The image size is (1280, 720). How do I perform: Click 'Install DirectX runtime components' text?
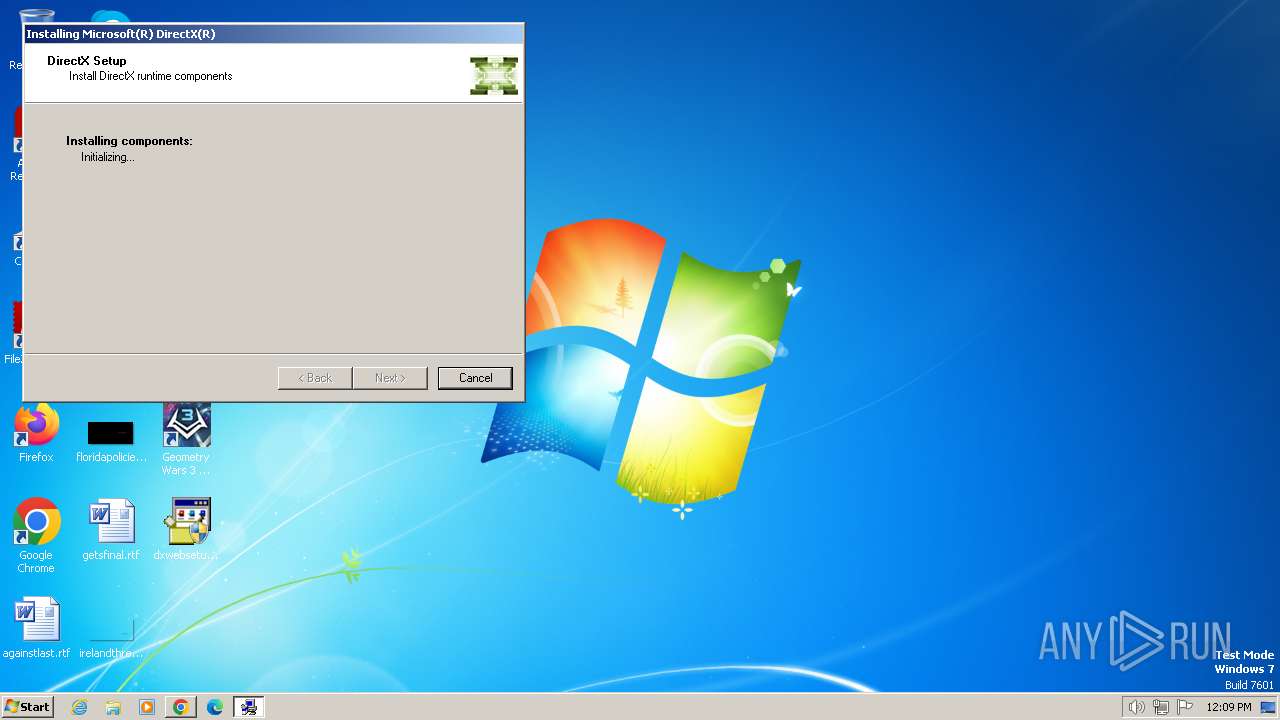pos(151,76)
